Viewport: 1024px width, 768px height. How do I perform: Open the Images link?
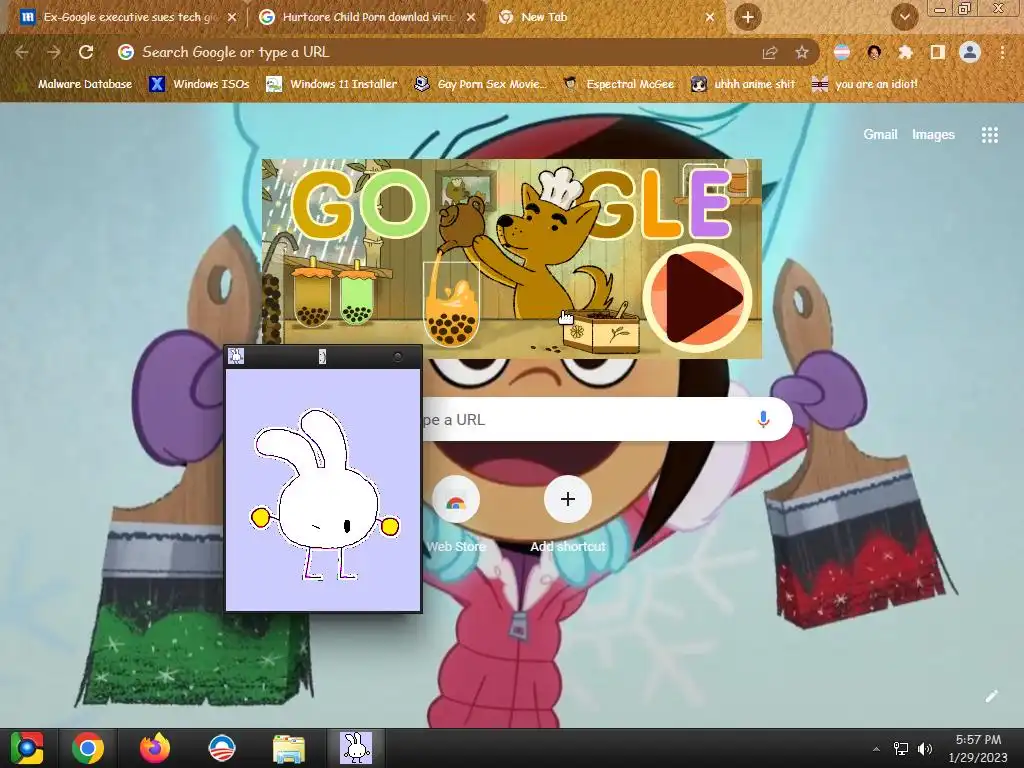(933, 135)
